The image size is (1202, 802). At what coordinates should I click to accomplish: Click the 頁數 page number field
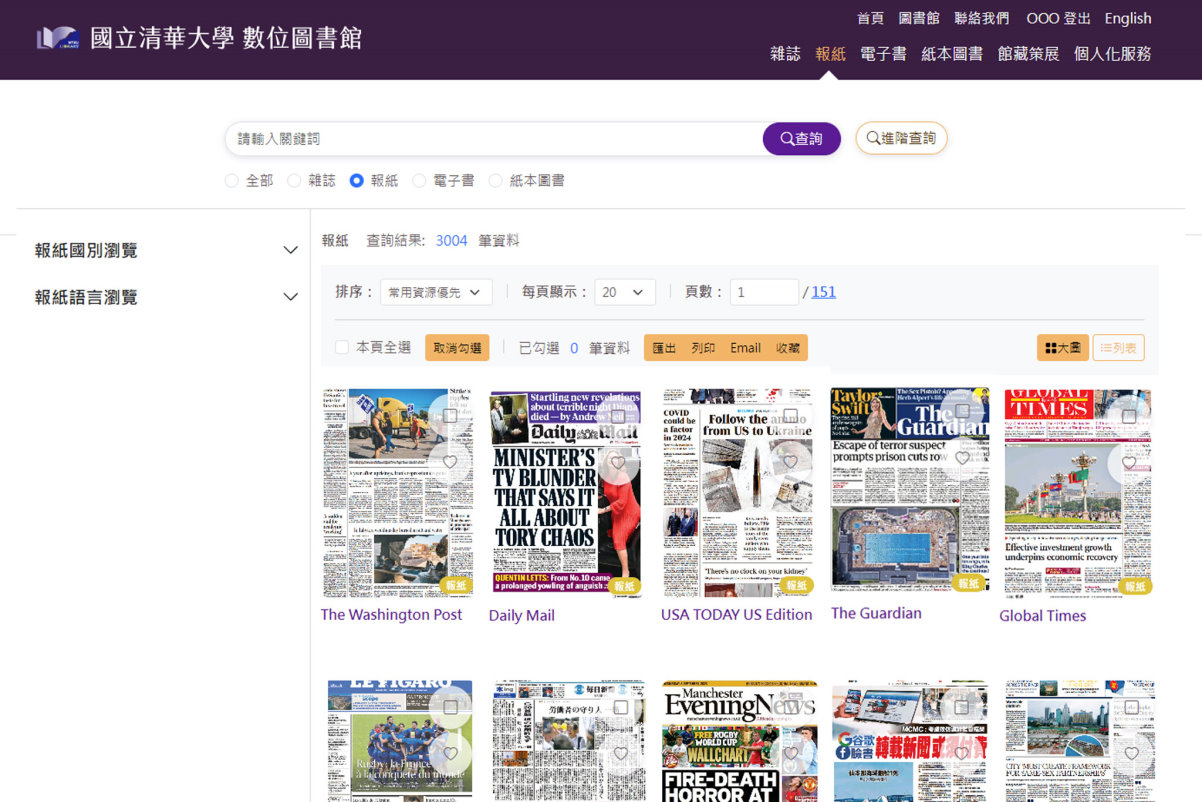click(764, 292)
